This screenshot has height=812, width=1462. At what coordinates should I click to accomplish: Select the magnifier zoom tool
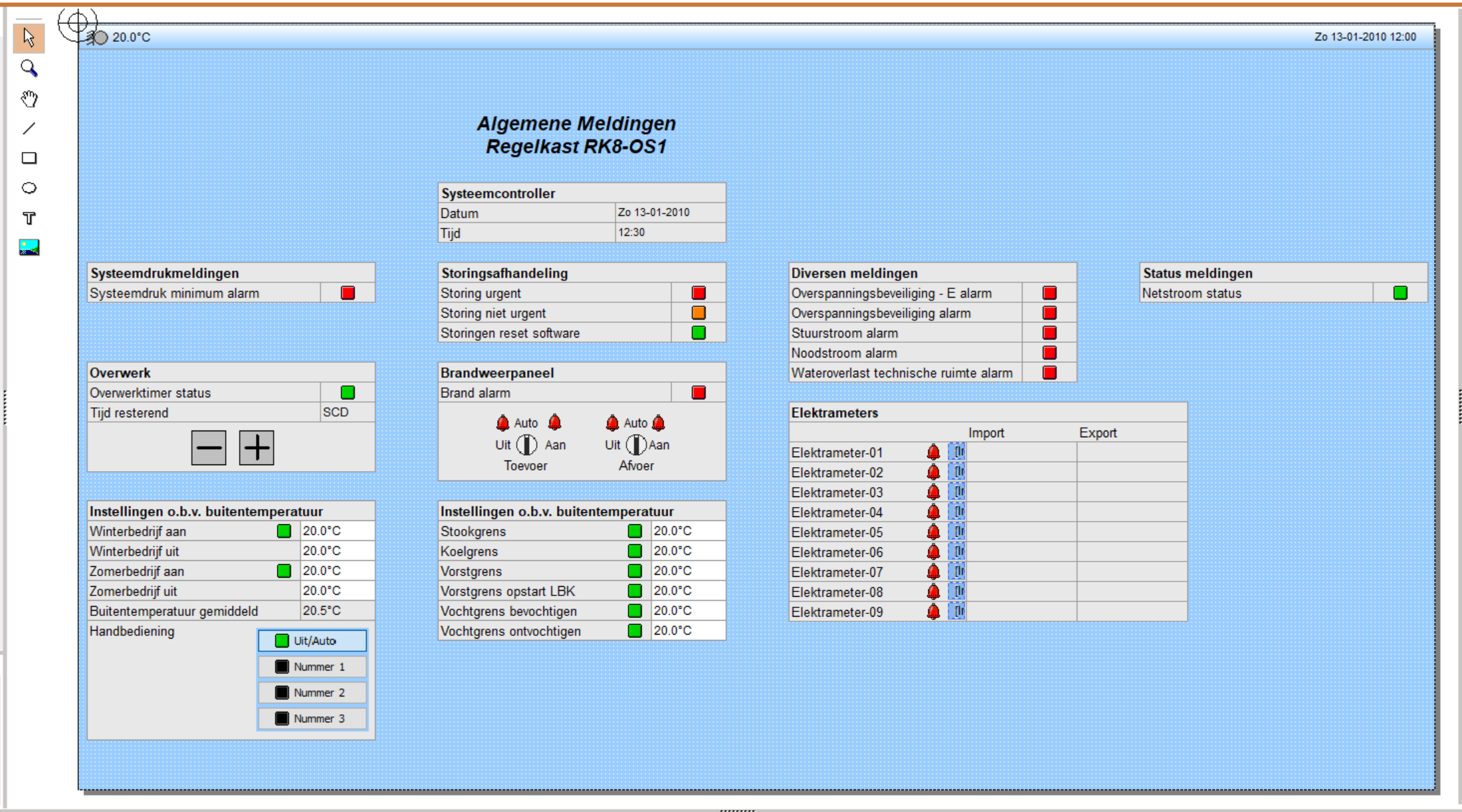29,68
